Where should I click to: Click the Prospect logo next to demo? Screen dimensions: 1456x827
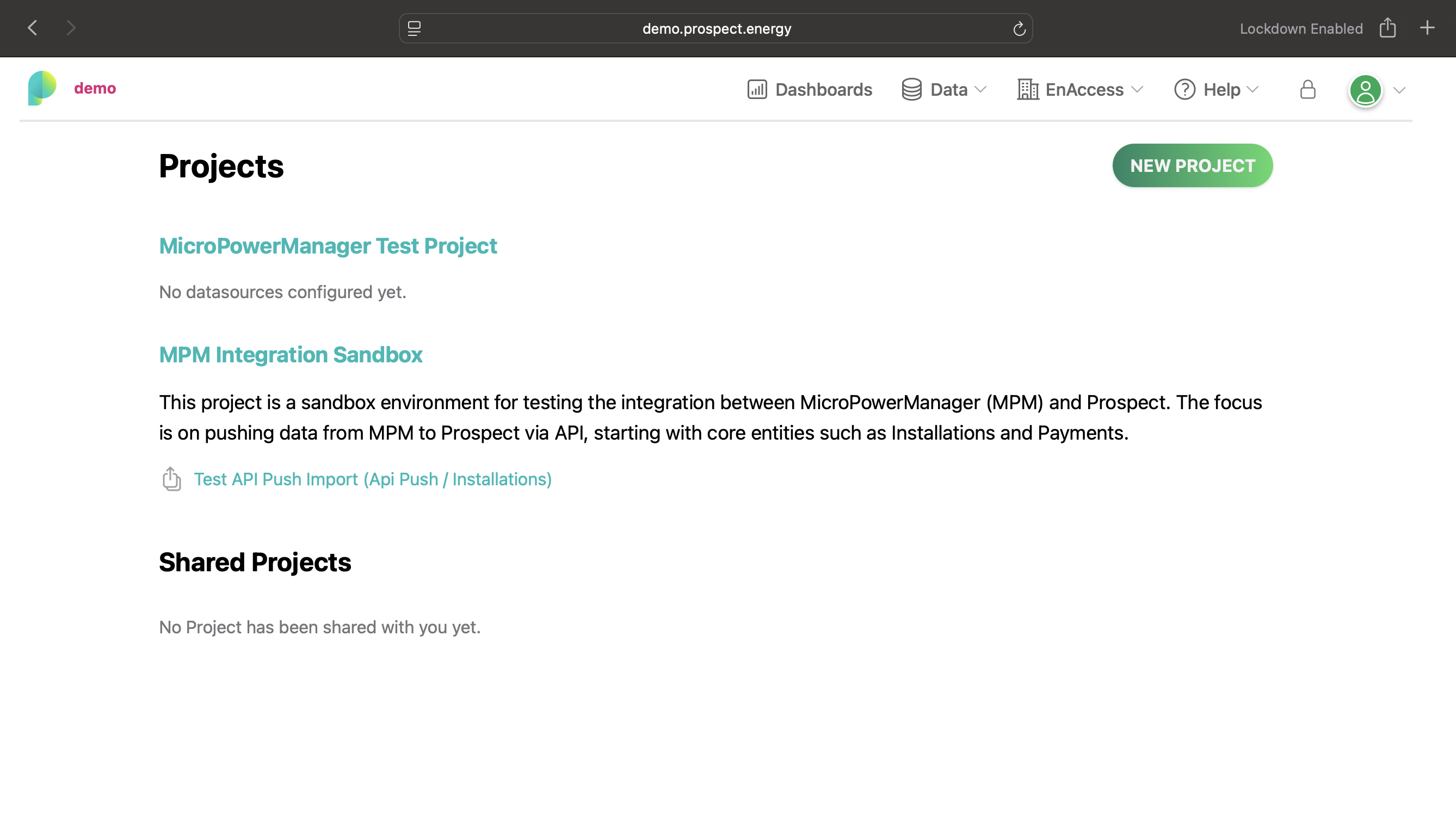tap(42, 88)
